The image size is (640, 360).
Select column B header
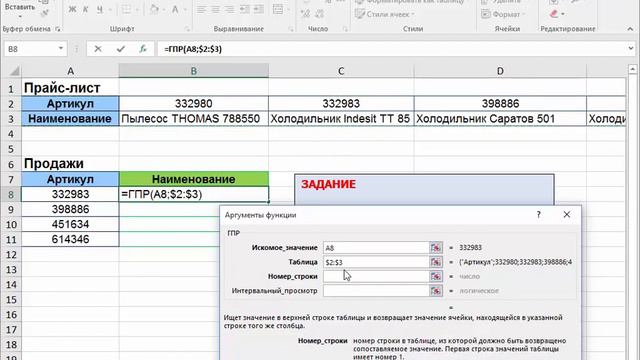point(194,71)
